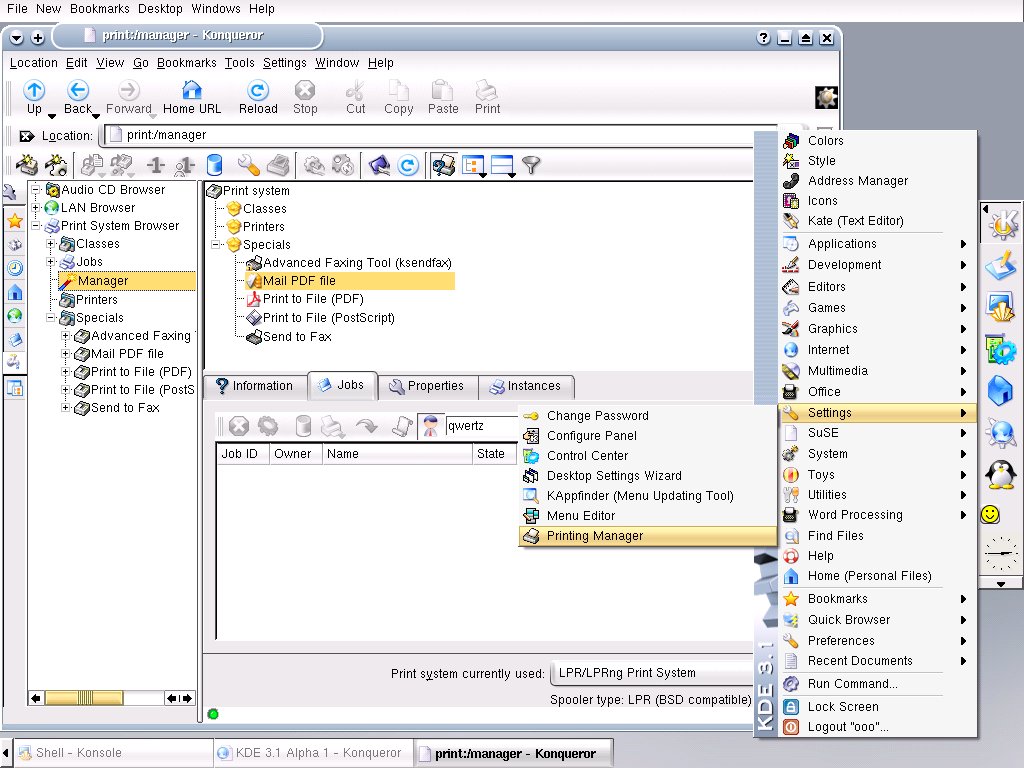Screen dimensions: 1024x768
Task: Click the Home URL house icon
Action: point(192,90)
